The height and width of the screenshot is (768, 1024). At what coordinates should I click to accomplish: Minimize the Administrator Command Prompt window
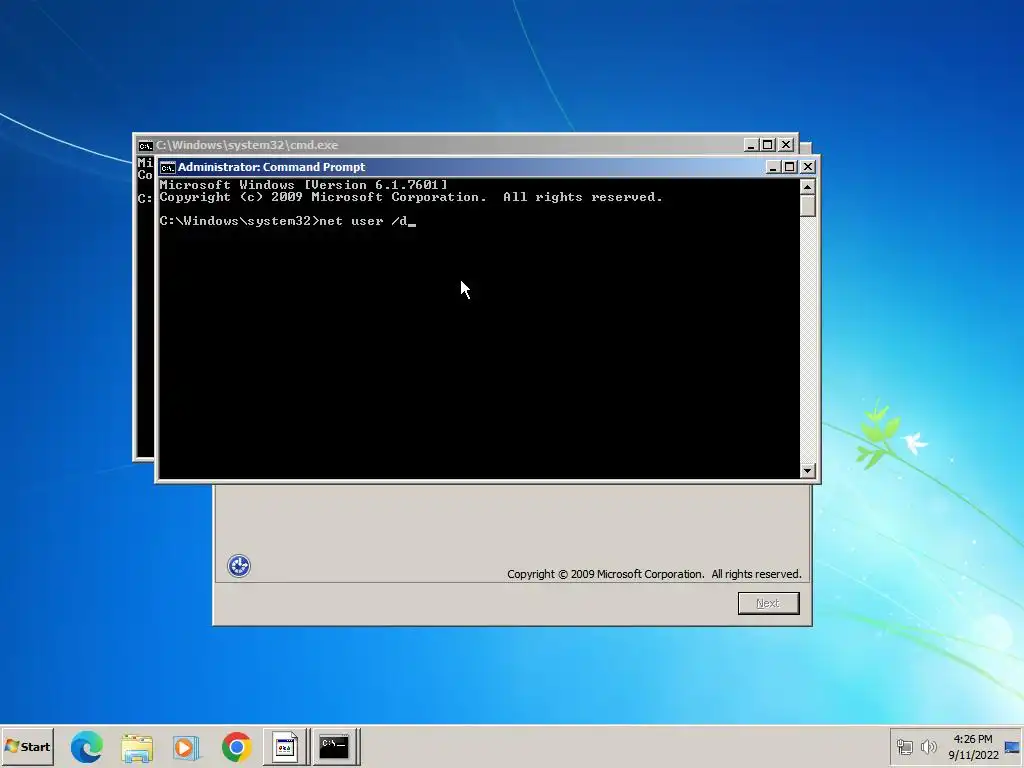click(x=773, y=167)
